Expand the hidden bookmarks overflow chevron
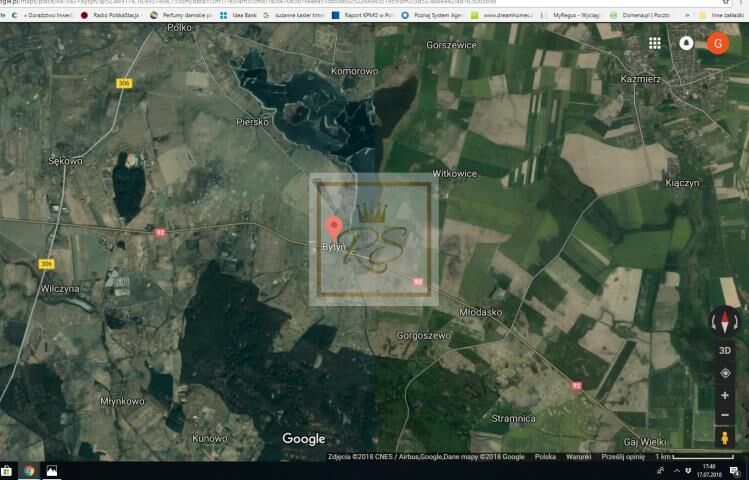 coord(687,15)
